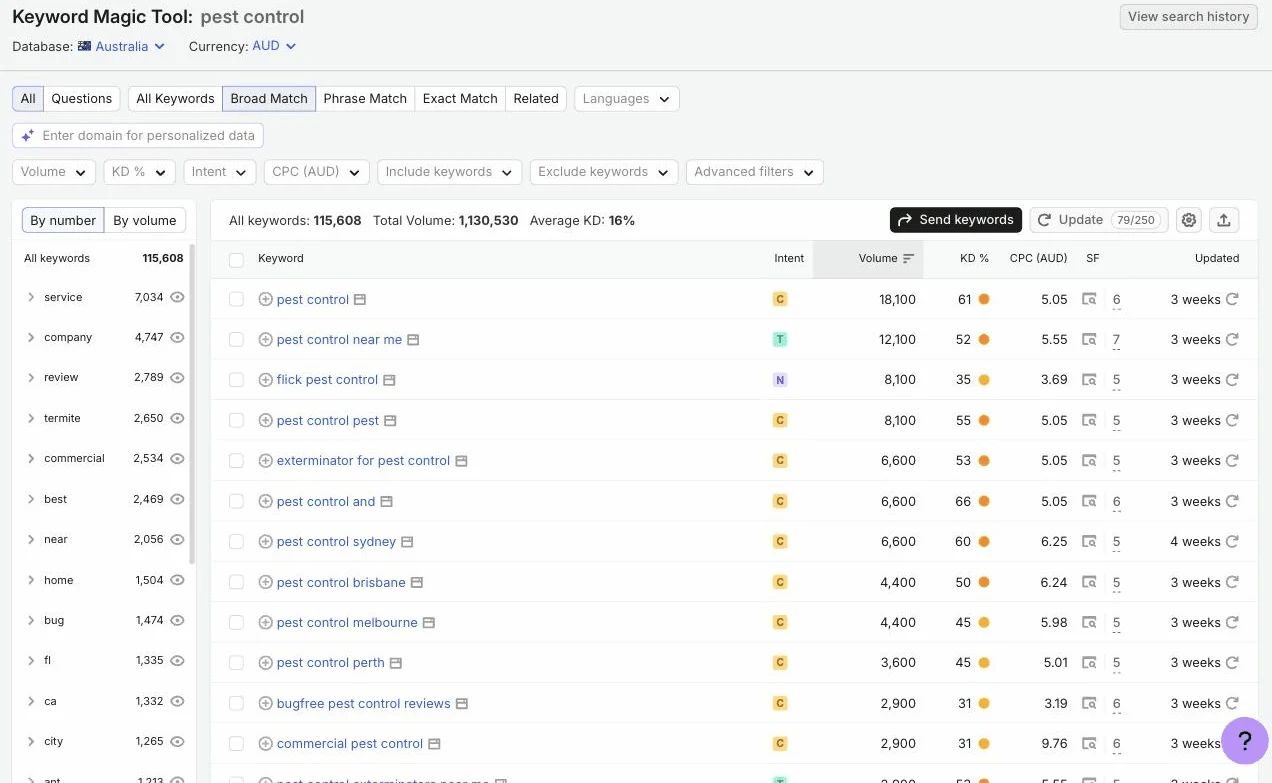View SERP features icon for 'flick pest control' row
Viewport: 1272px width, 783px height.
pyautogui.click(x=1090, y=380)
